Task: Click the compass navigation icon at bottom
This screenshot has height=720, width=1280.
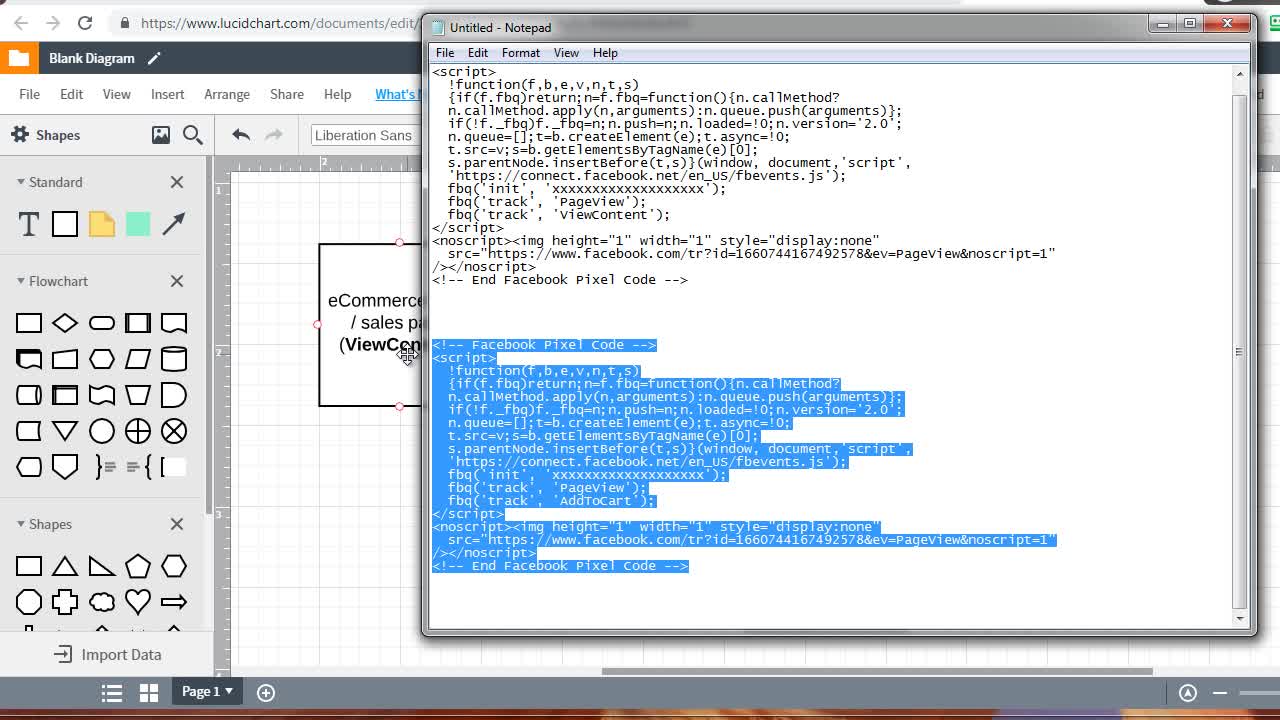Action: tap(1188, 692)
